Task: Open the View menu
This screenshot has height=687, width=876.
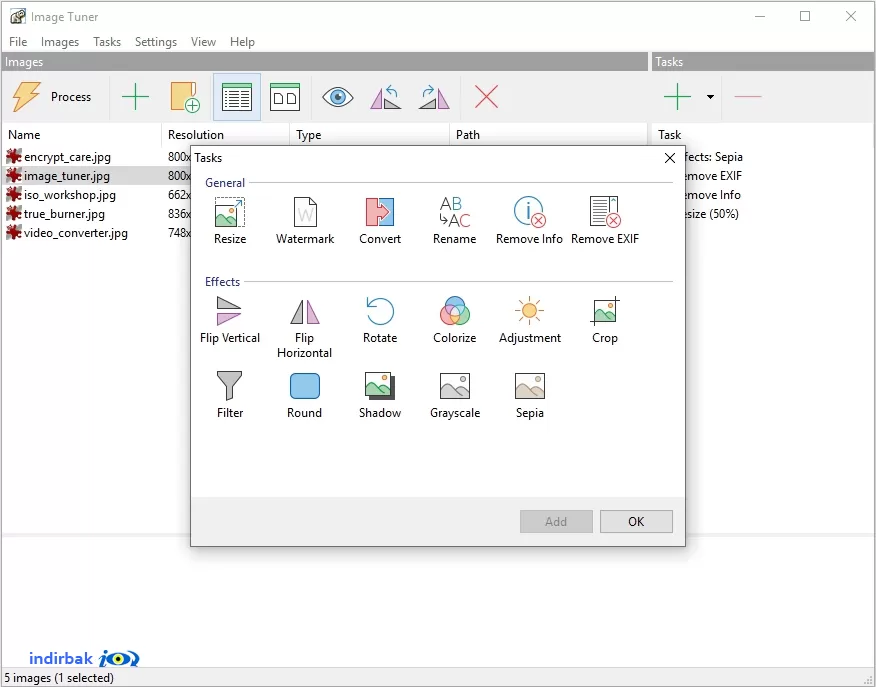Action: coord(203,42)
